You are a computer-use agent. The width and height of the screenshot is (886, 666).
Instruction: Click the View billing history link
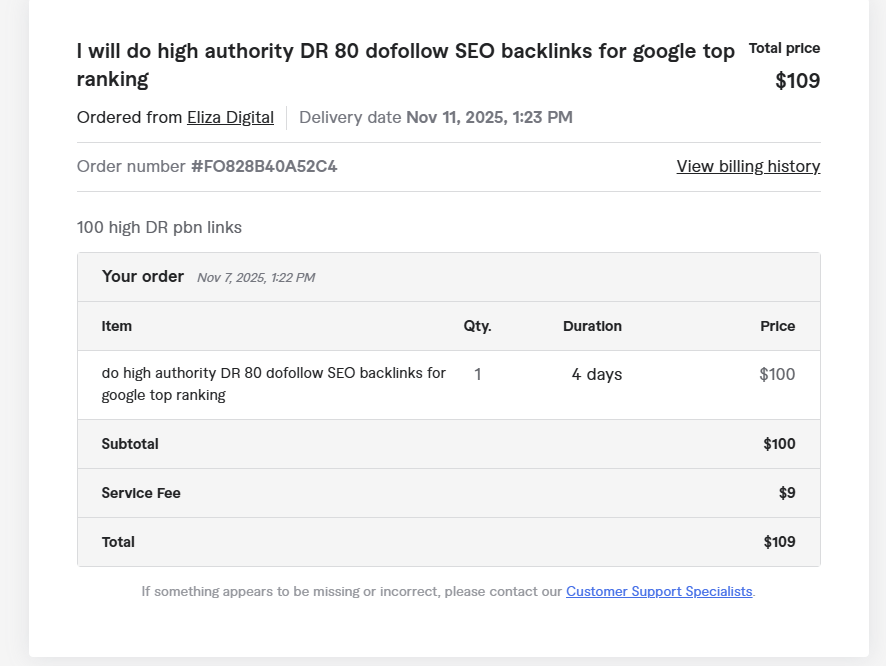(748, 166)
